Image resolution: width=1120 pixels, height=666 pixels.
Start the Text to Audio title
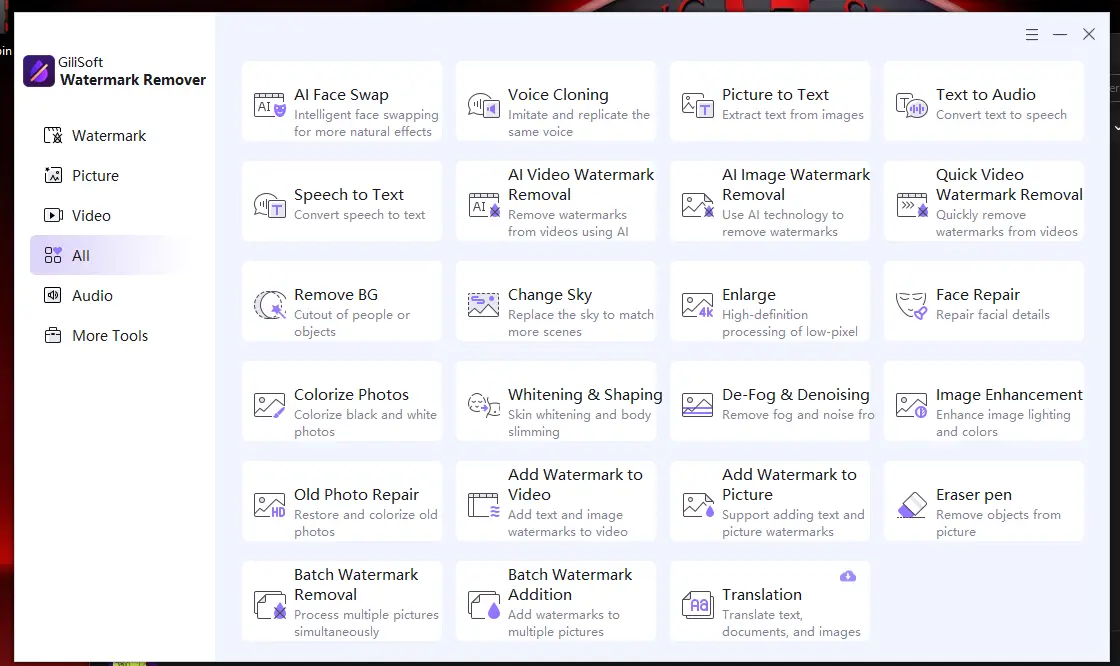(x=986, y=94)
